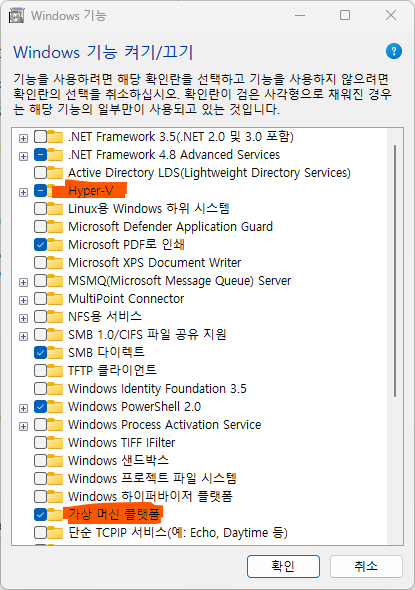This screenshot has height=590, width=415.
Task: Click folder icon of MultiPoint Connector
Action: point(55,299)
